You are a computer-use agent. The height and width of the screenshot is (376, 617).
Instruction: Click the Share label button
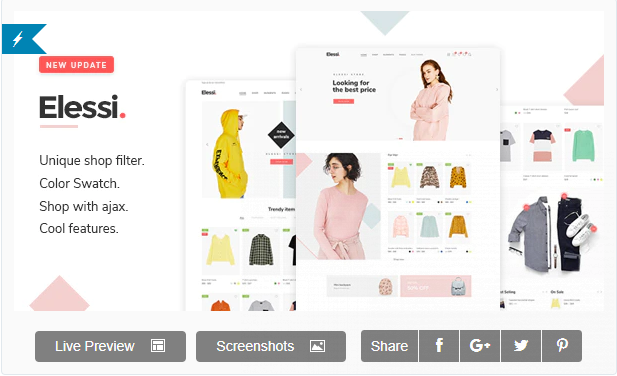[x=389, y=346]
